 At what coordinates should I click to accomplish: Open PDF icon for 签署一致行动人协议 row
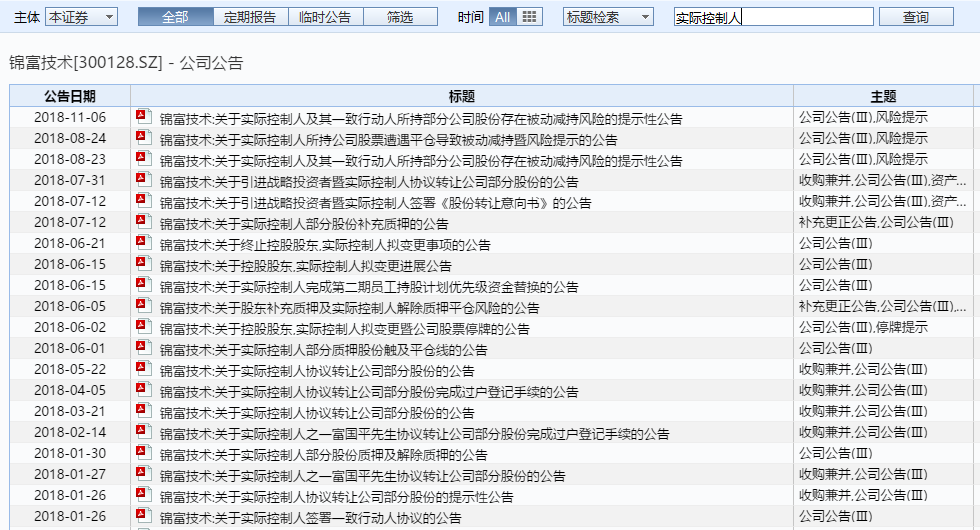(x=144, y=516)
